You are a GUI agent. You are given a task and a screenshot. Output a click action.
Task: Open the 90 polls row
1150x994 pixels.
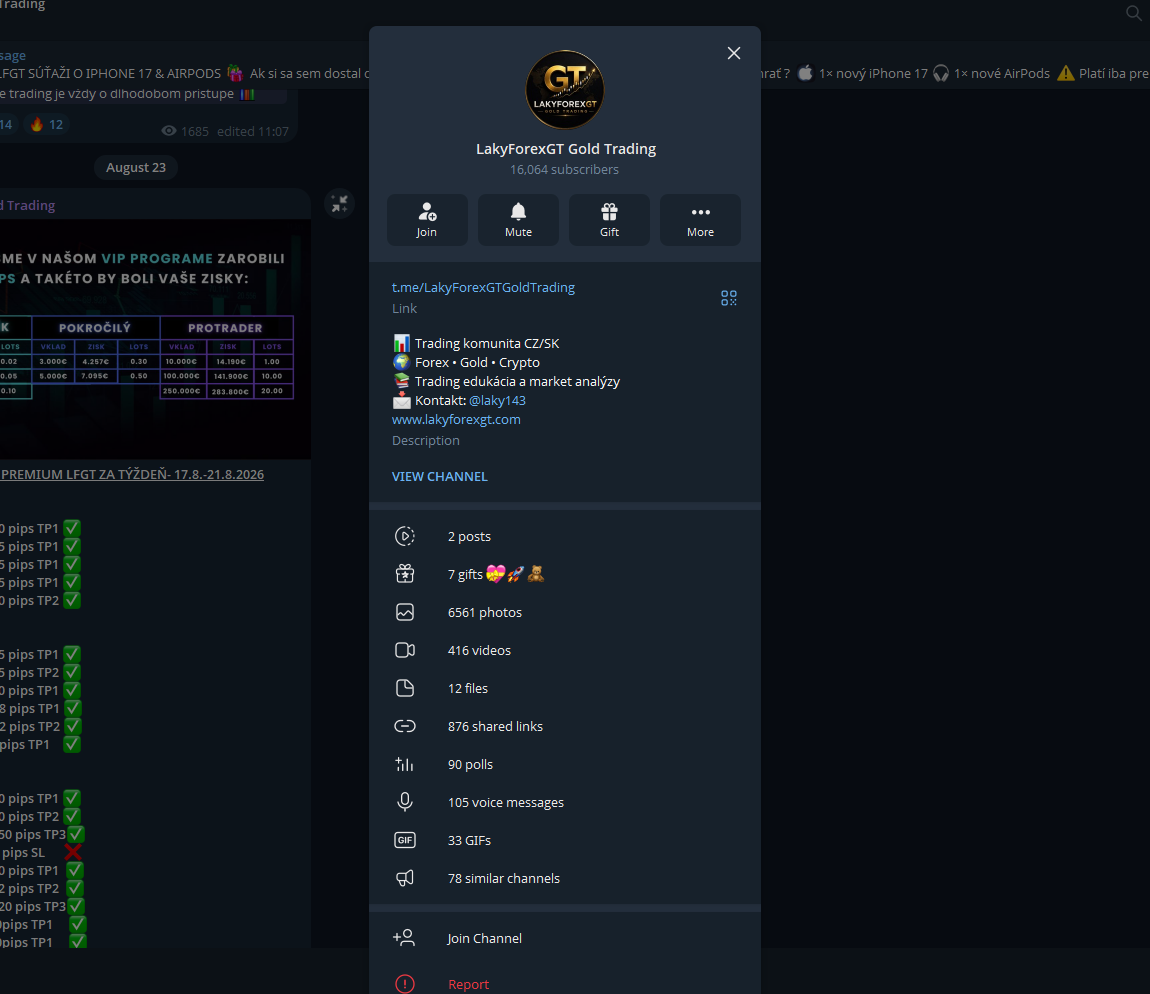(565, 764)
